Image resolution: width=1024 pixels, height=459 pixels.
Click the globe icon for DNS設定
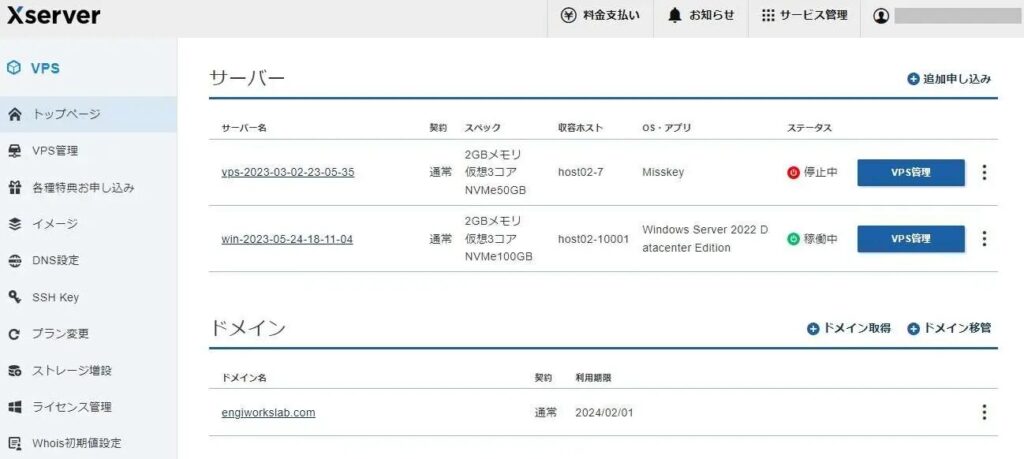pos(14,261)
